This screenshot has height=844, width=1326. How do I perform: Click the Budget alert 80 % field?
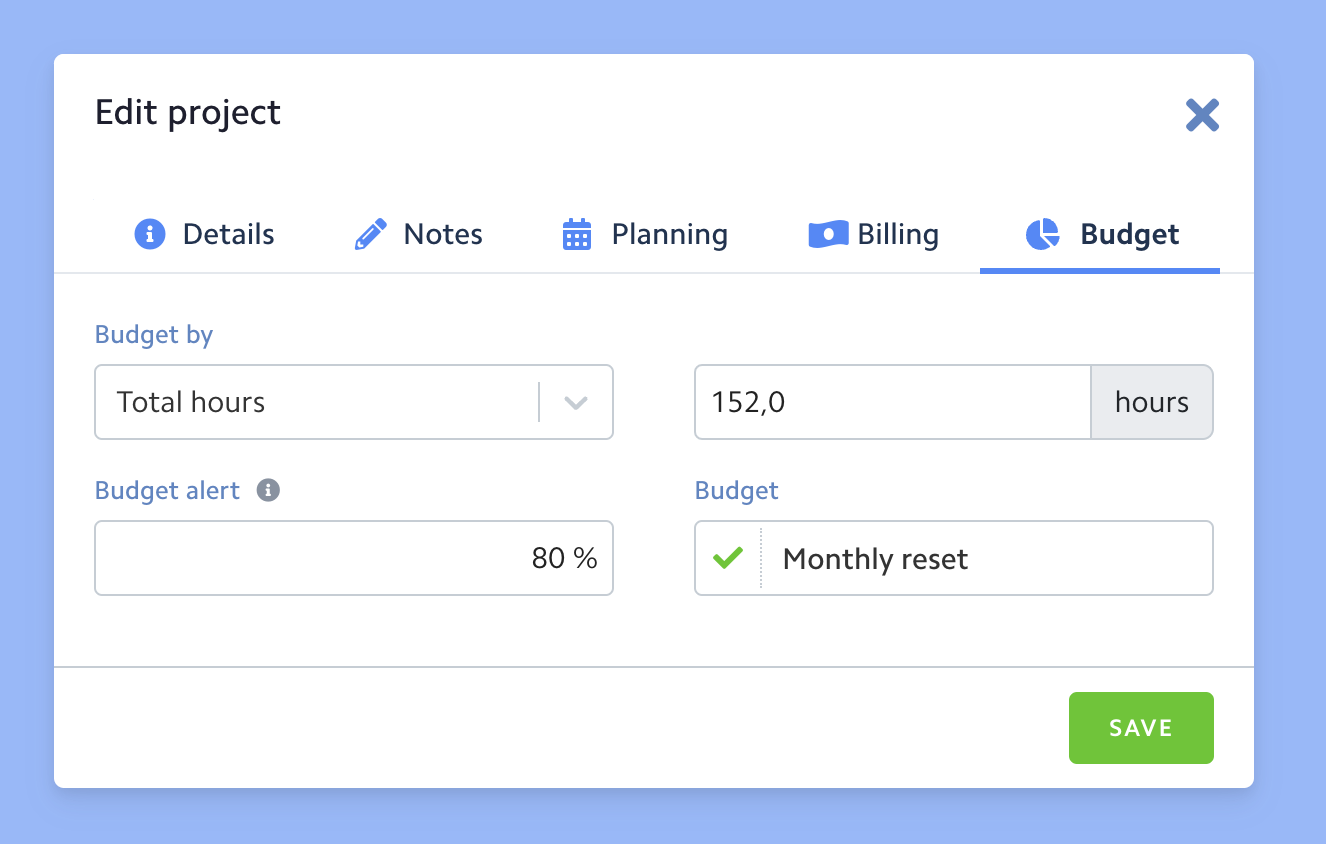point(353,558)
